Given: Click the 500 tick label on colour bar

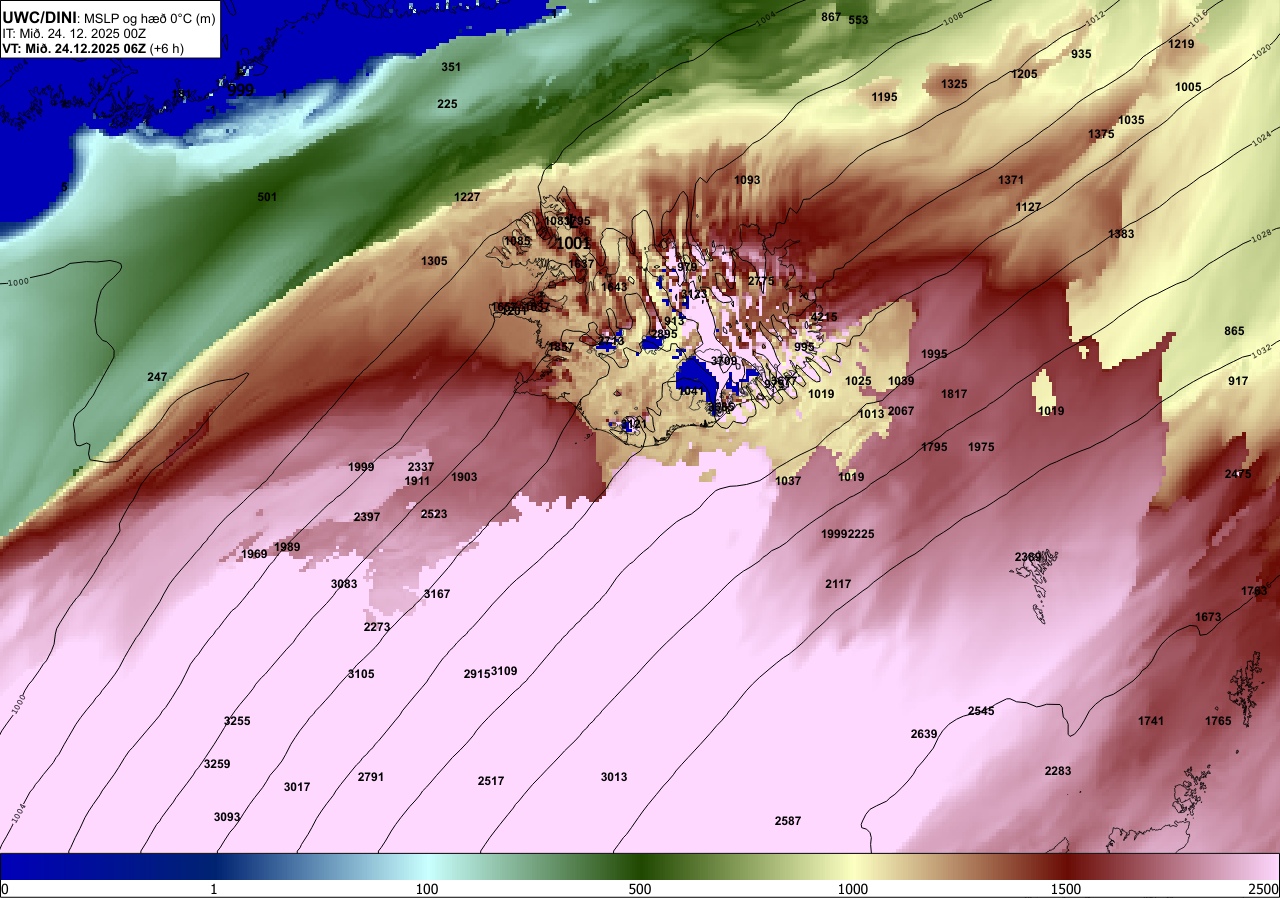Looking at the screenshot, I should click(640, 889).
